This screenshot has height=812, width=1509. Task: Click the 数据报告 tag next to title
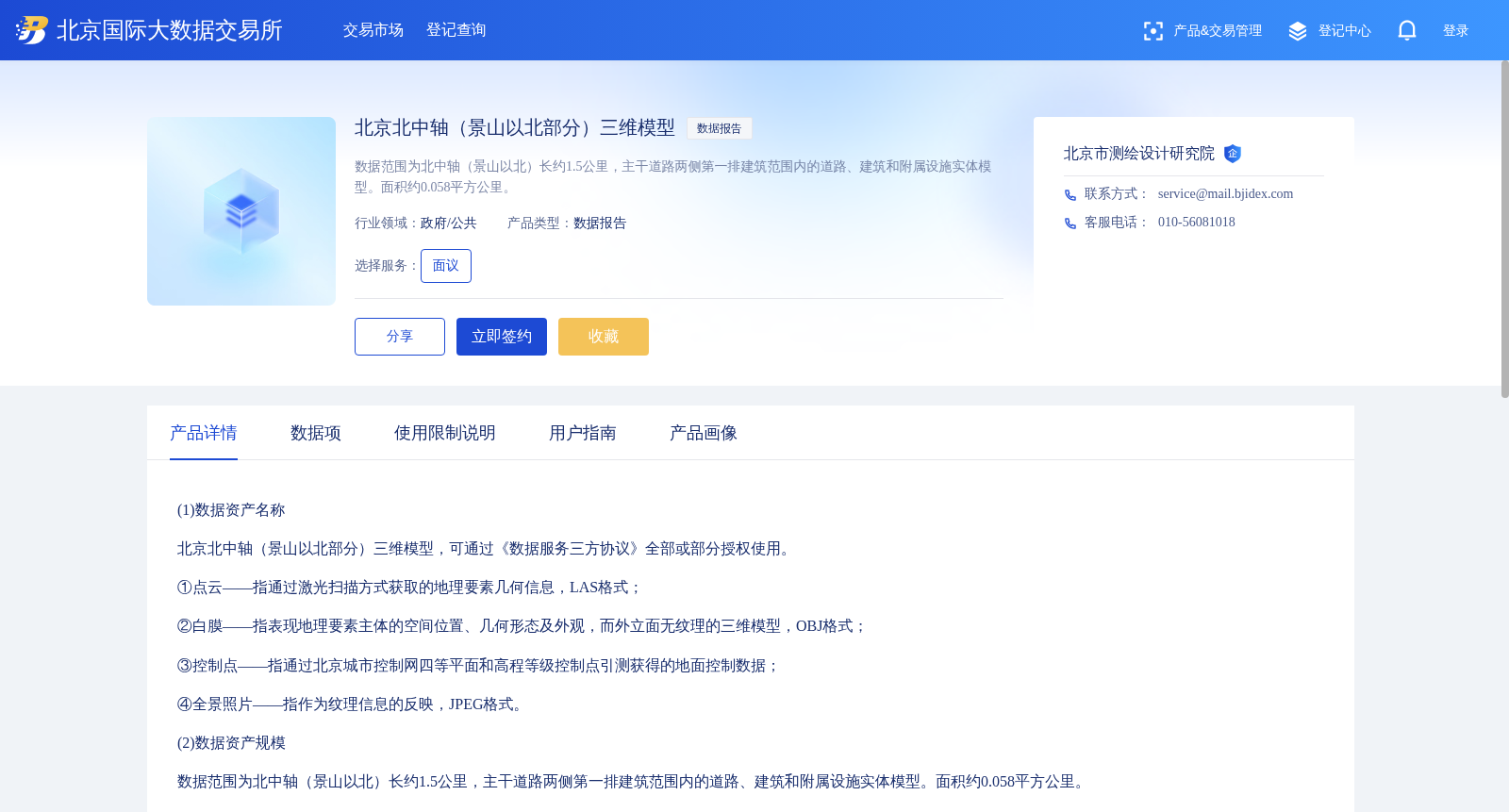(720, 128)
